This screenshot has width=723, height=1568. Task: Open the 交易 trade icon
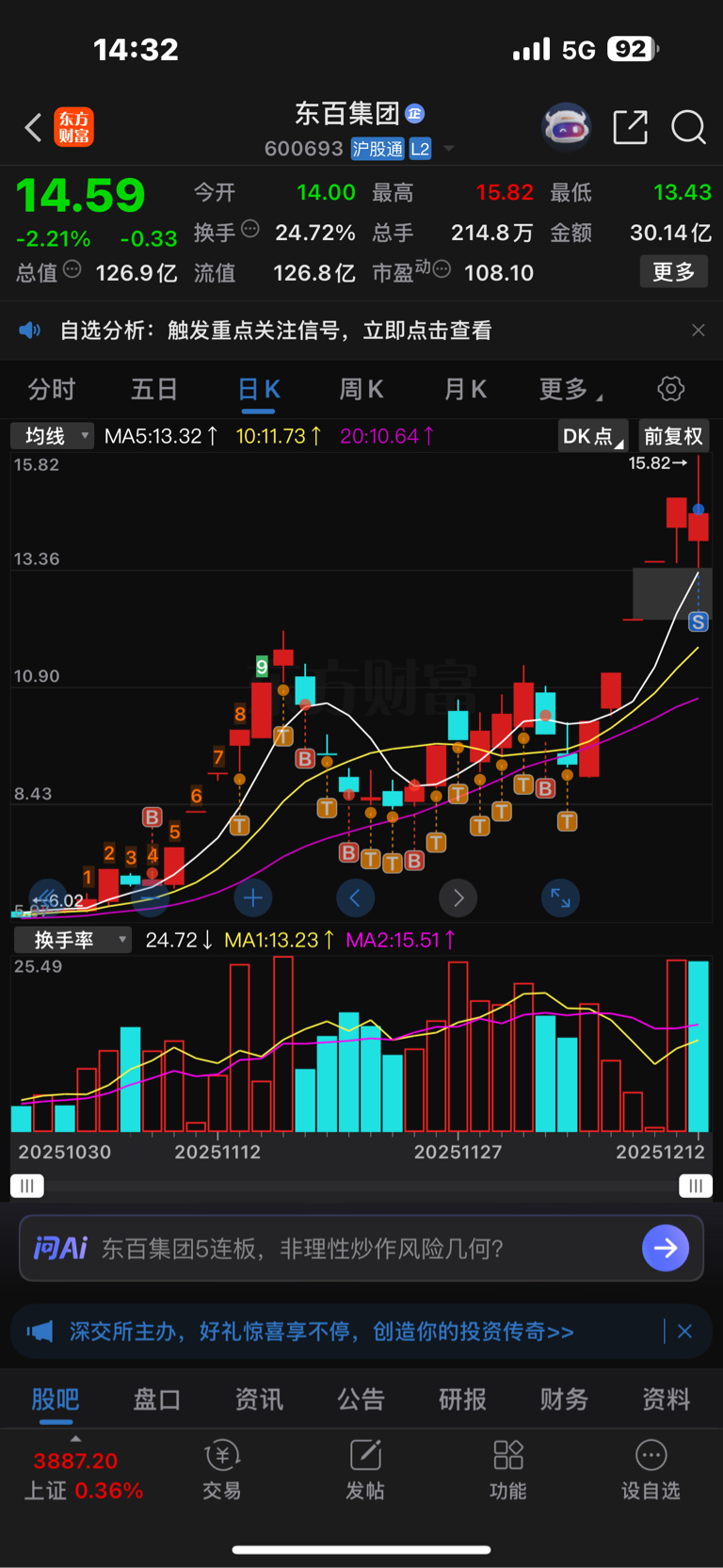point(222,1469)
